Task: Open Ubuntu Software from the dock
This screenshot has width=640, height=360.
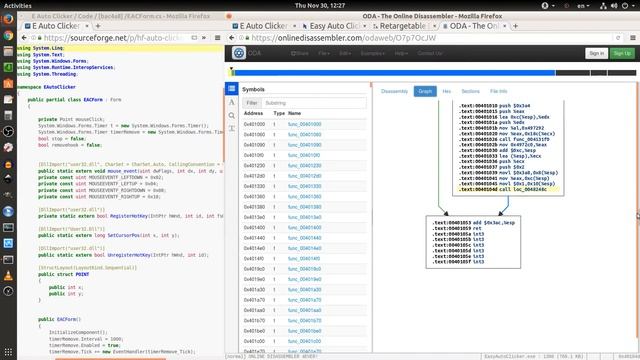Action: 8,84
